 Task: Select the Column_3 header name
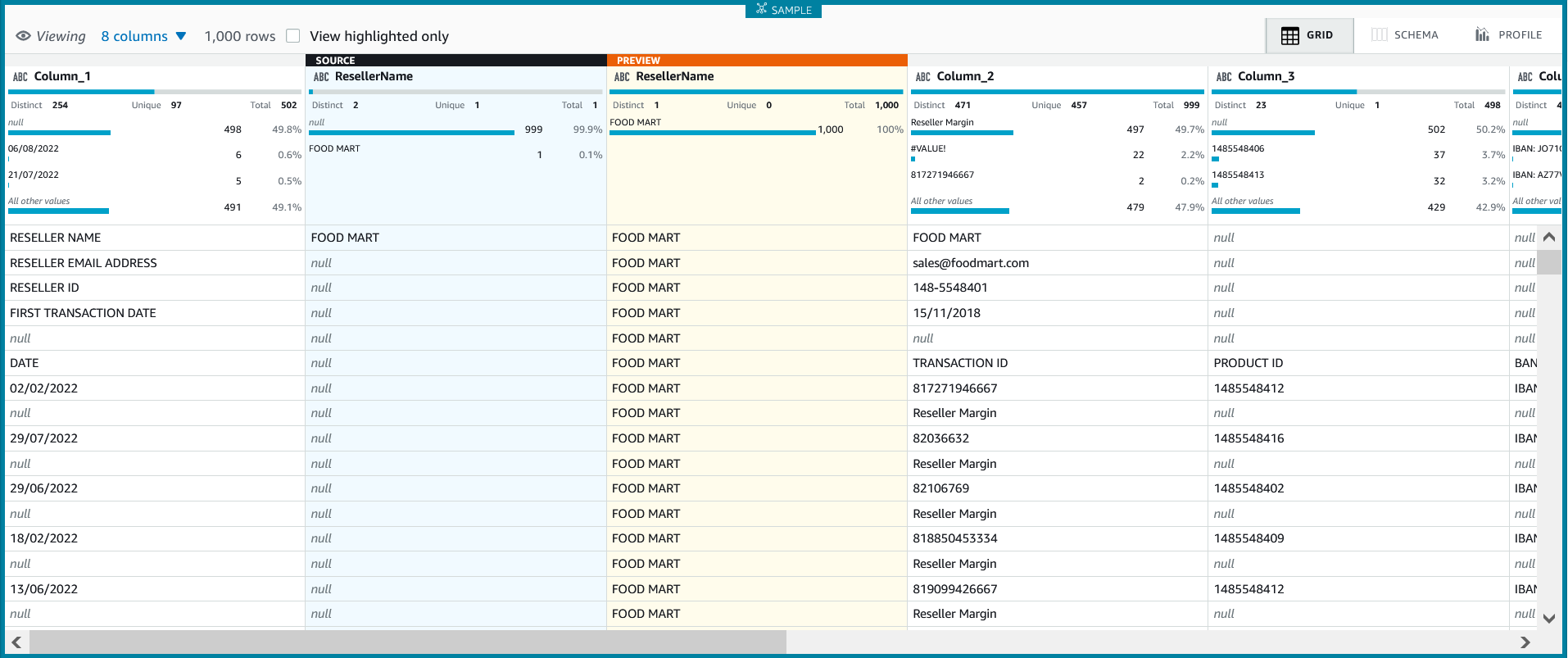click(1267, 76)
